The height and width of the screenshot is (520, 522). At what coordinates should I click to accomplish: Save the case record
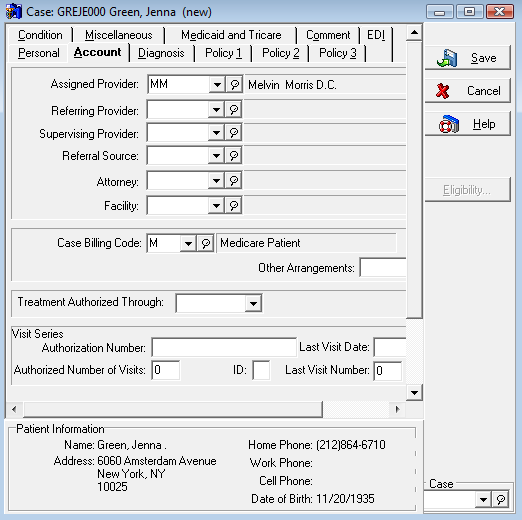point(467,58)
